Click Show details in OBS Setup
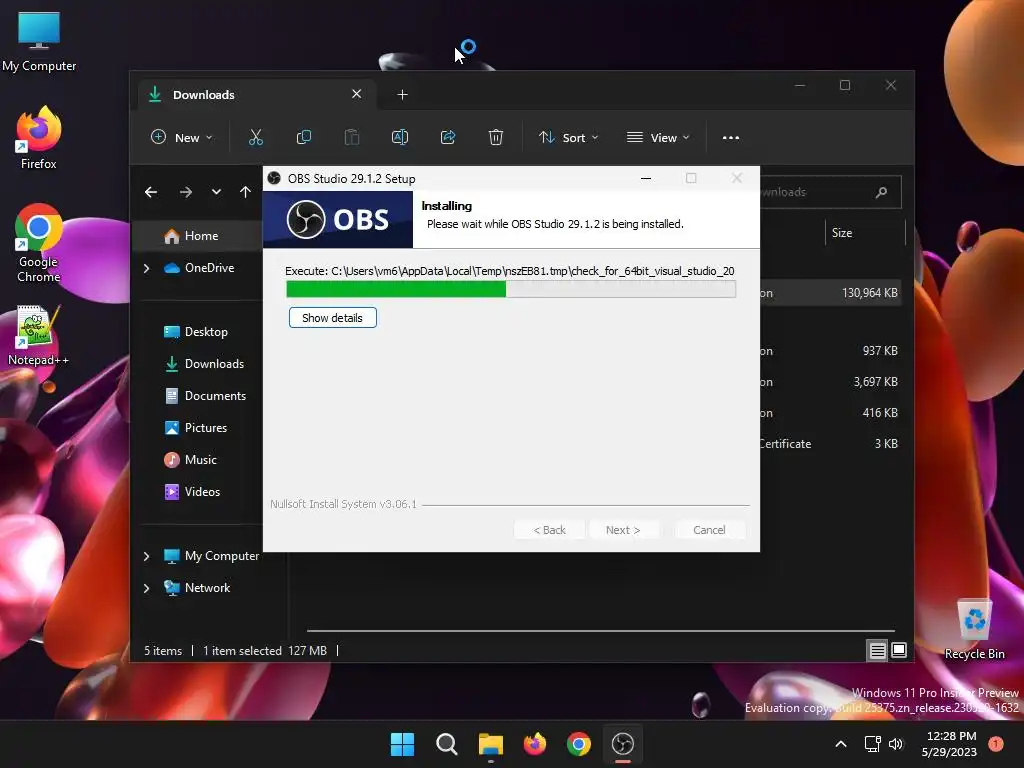This screenshot has width=1024, height=768. tap(332, 318)
